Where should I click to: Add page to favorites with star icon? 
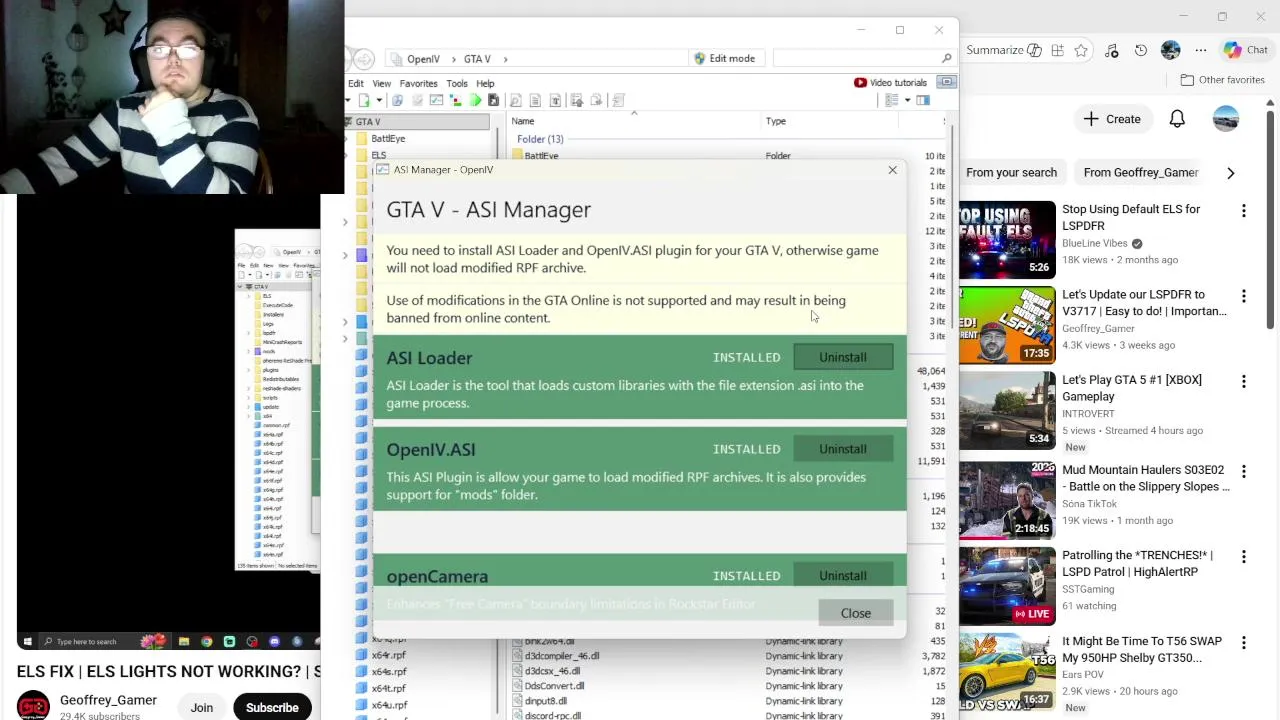point(1081,50)
